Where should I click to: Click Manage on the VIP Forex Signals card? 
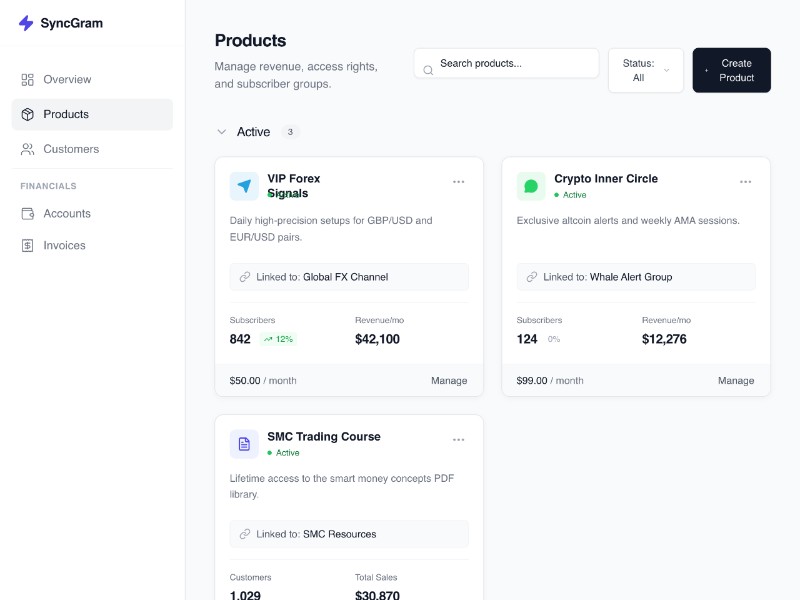449,380
